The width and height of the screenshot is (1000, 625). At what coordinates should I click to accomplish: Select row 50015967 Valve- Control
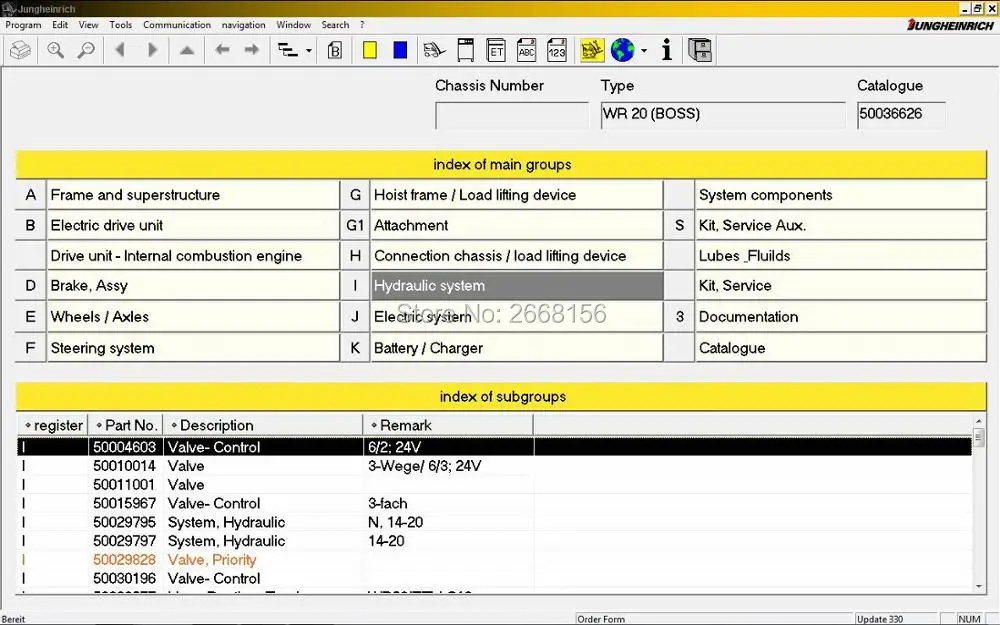tap(494, 504)
